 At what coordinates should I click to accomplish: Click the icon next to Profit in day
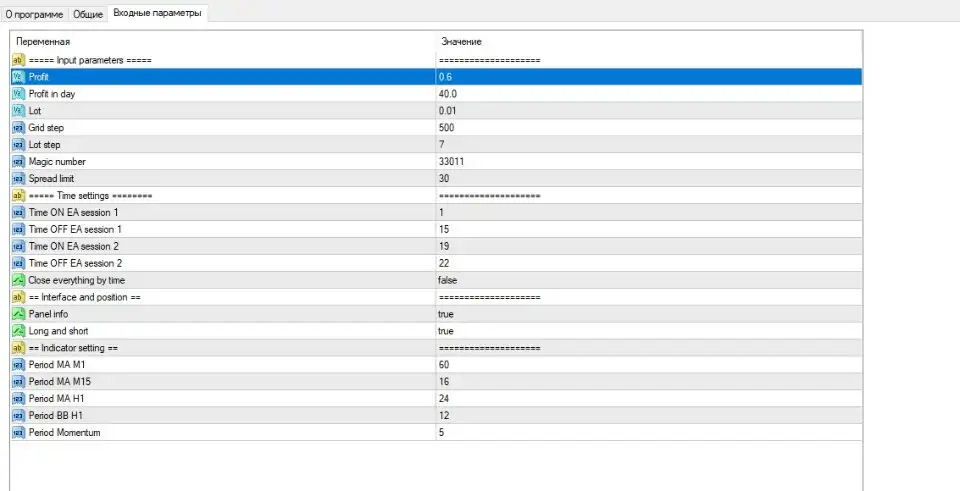(x=18, y=94)
